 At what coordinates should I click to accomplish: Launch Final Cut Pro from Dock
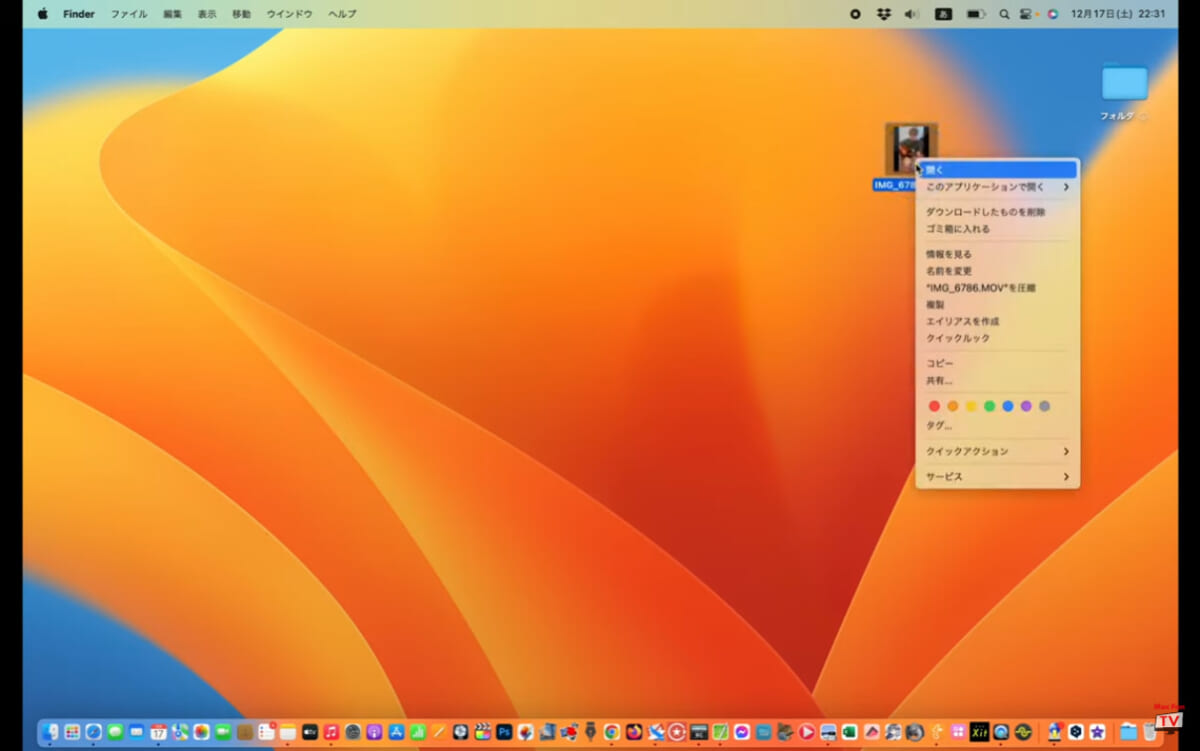(x=482, y=732)
